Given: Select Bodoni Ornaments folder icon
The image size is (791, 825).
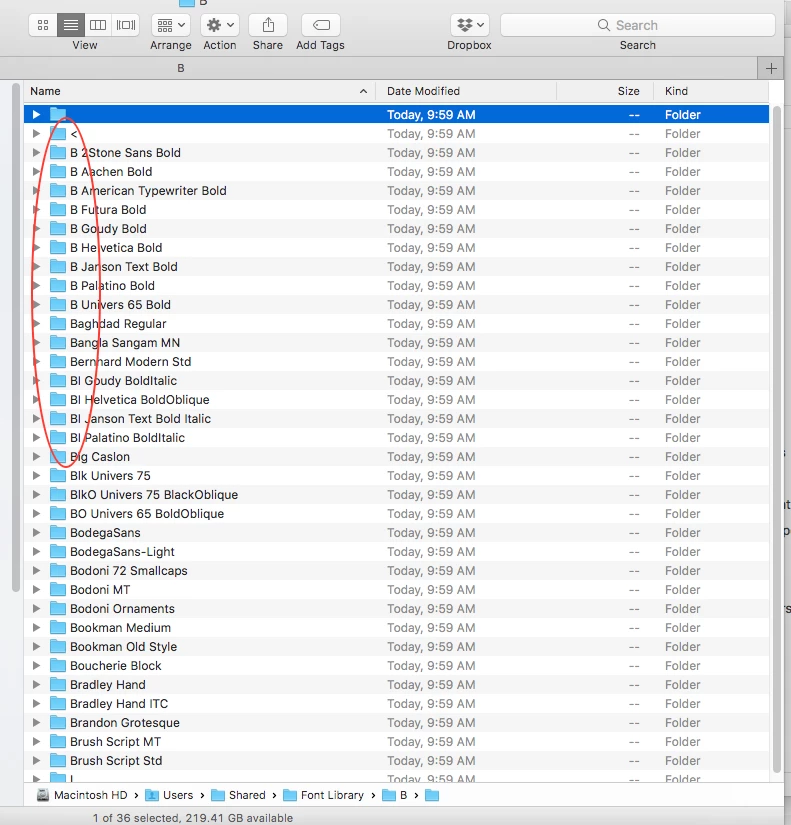Looking at the screenshot, I should click(x=58, y=608).
